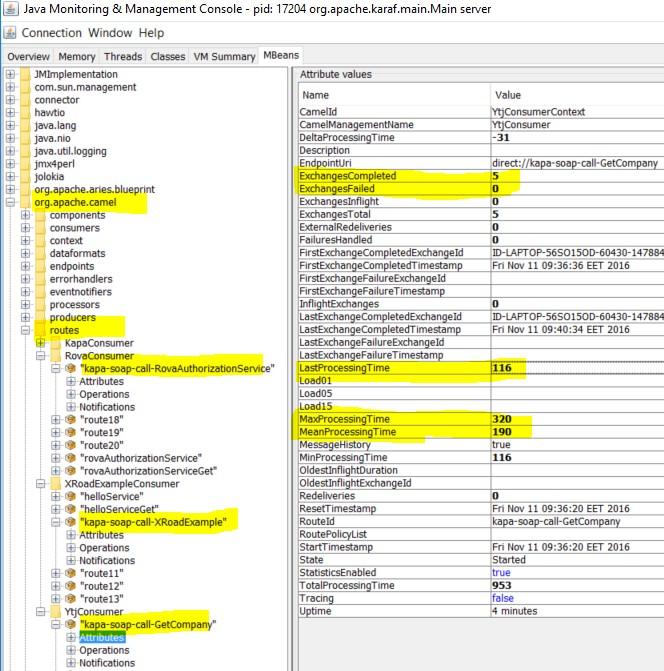Viewport: 664px width, 671px height.
Task: Click the MBean icon of kapa-soap-call-XRoadExample
Action: (71, 522)
